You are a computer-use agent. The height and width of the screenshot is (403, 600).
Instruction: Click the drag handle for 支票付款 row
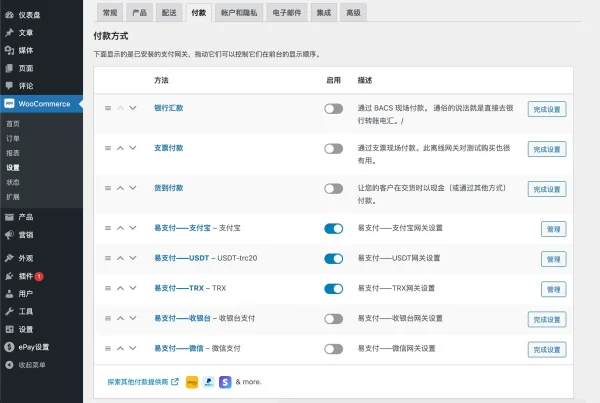[108, 148]
